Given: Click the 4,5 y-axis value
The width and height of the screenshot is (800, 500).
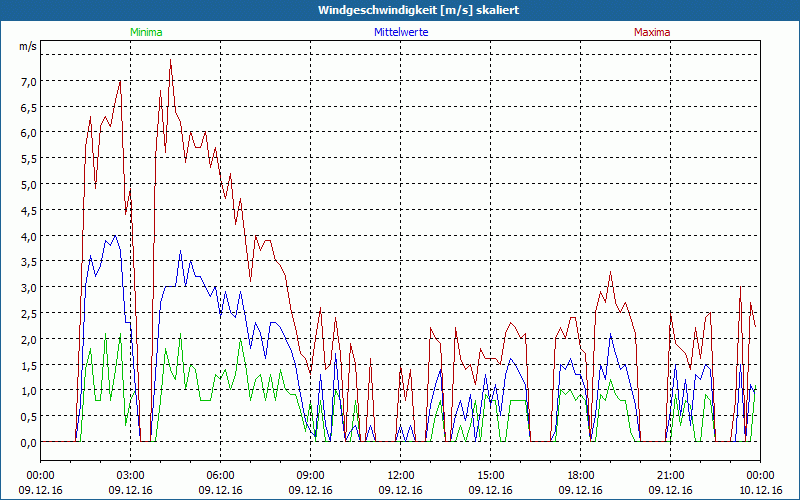Looking at the screenshot, I should [x=28, y=210].
